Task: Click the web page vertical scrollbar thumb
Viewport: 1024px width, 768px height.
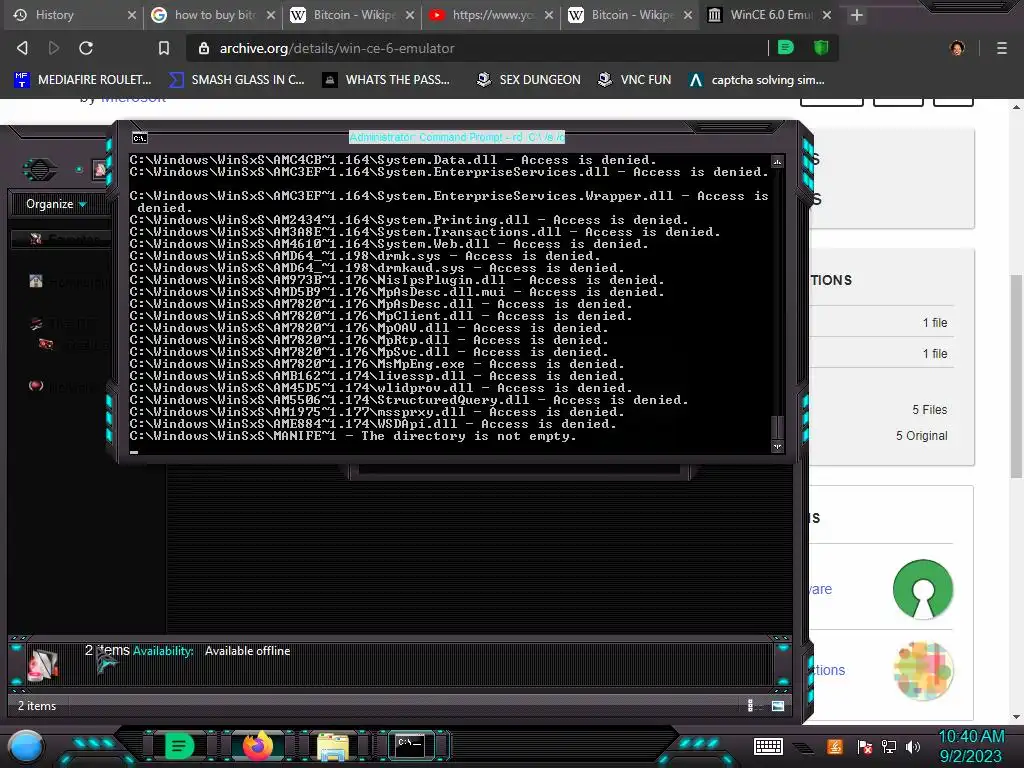Action: [x=1017, y=376]
